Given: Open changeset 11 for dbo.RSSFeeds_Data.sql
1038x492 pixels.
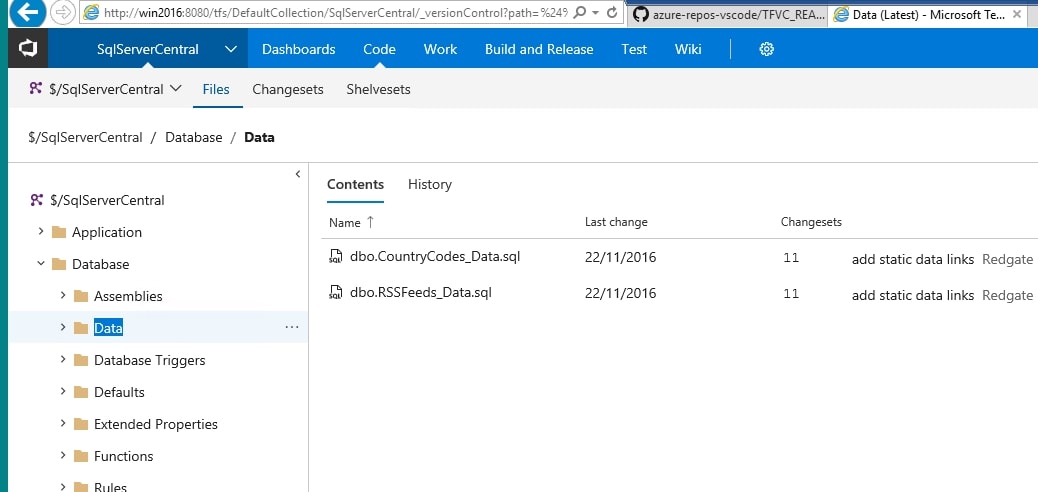Looking at the screenshot, I should 791,293.
